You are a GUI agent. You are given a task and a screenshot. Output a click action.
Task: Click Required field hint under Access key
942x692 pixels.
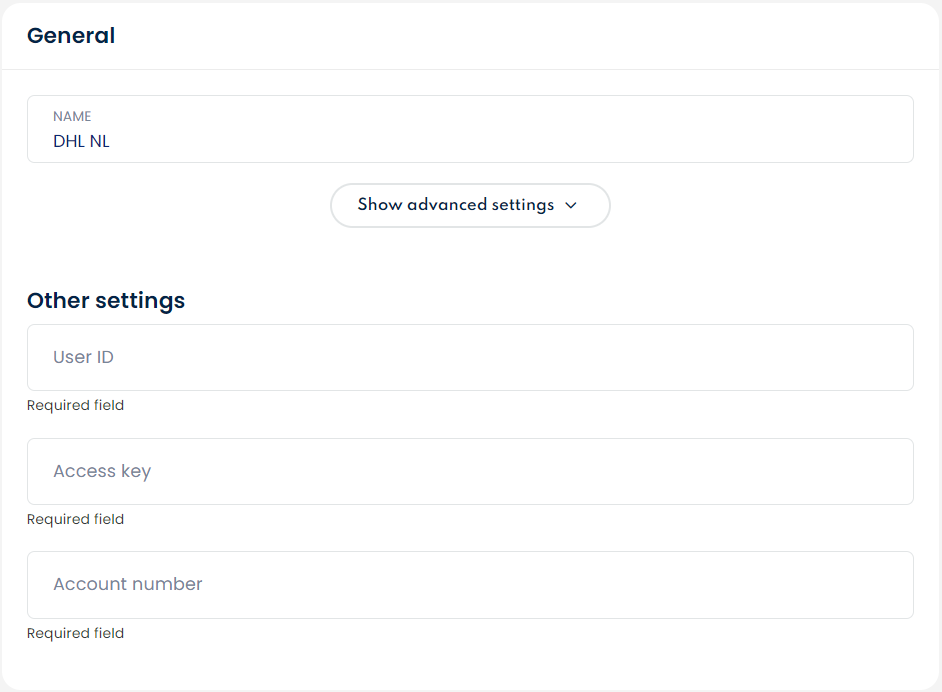tap(76, 520)
